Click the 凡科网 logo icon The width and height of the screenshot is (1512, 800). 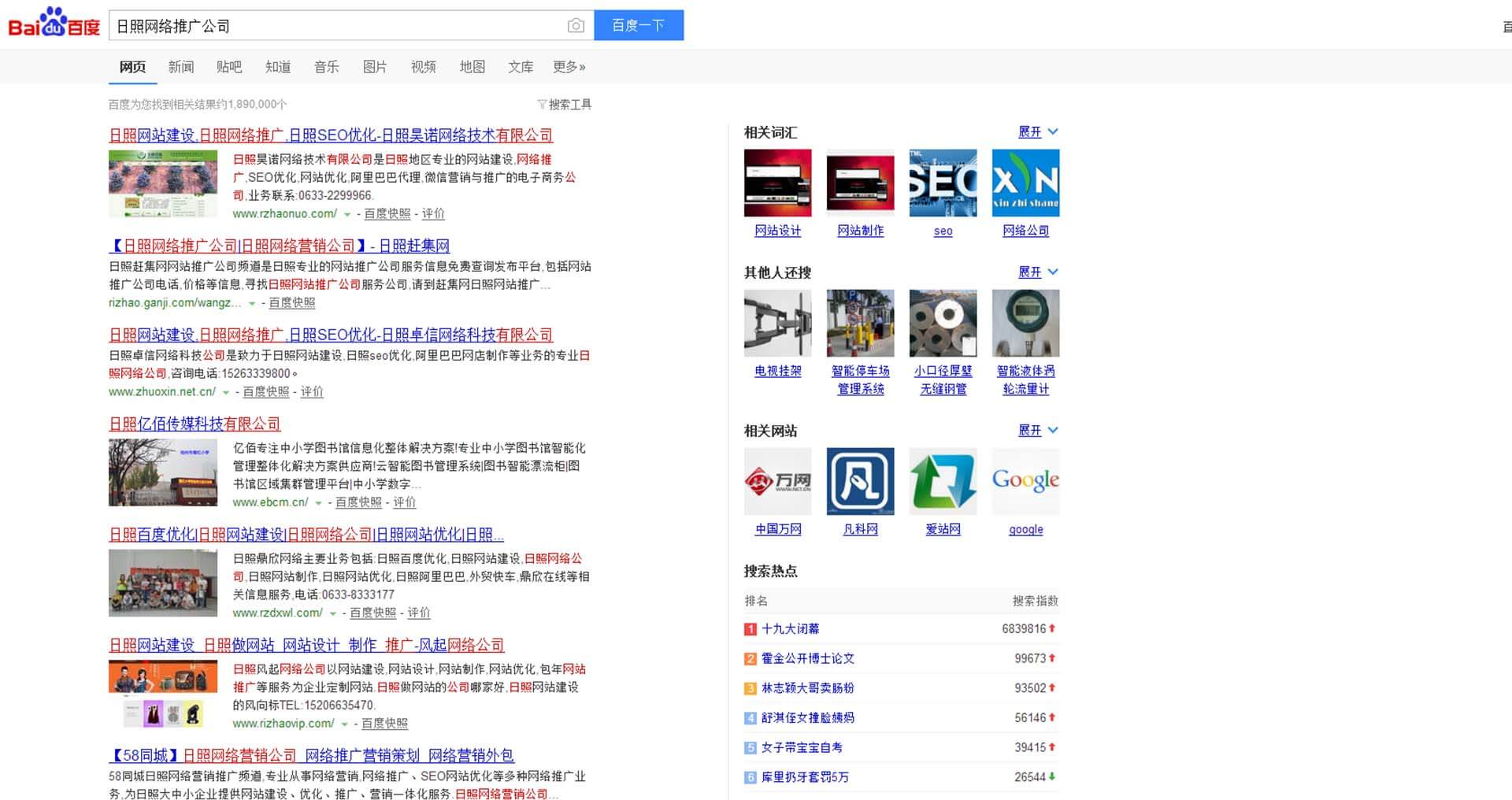861,481
